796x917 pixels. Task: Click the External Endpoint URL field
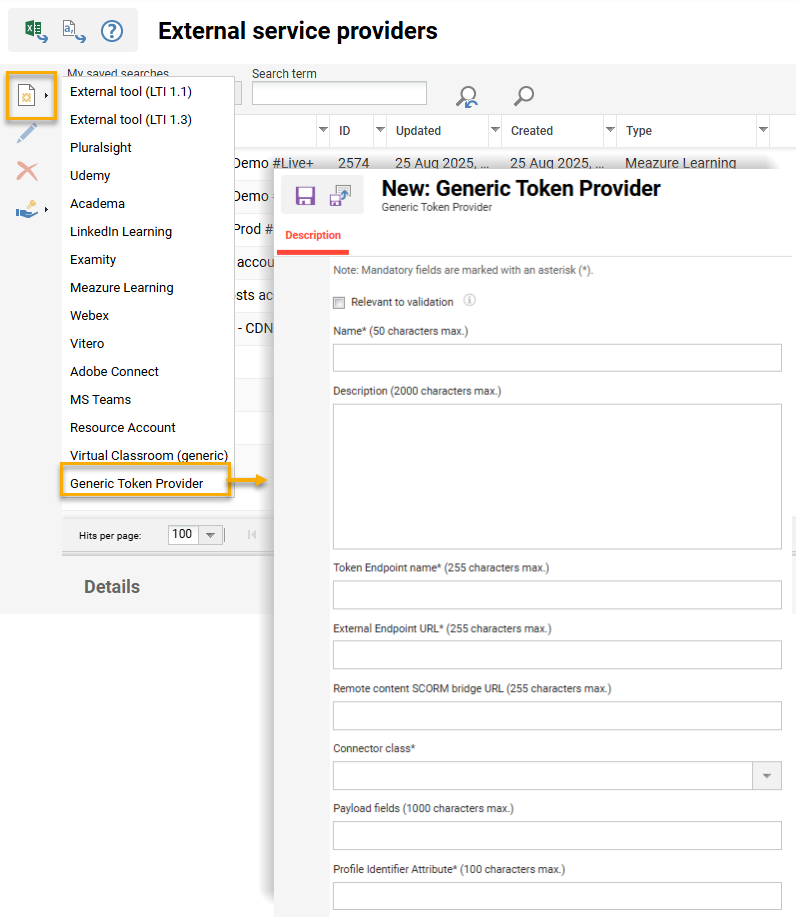click(557, 655)
